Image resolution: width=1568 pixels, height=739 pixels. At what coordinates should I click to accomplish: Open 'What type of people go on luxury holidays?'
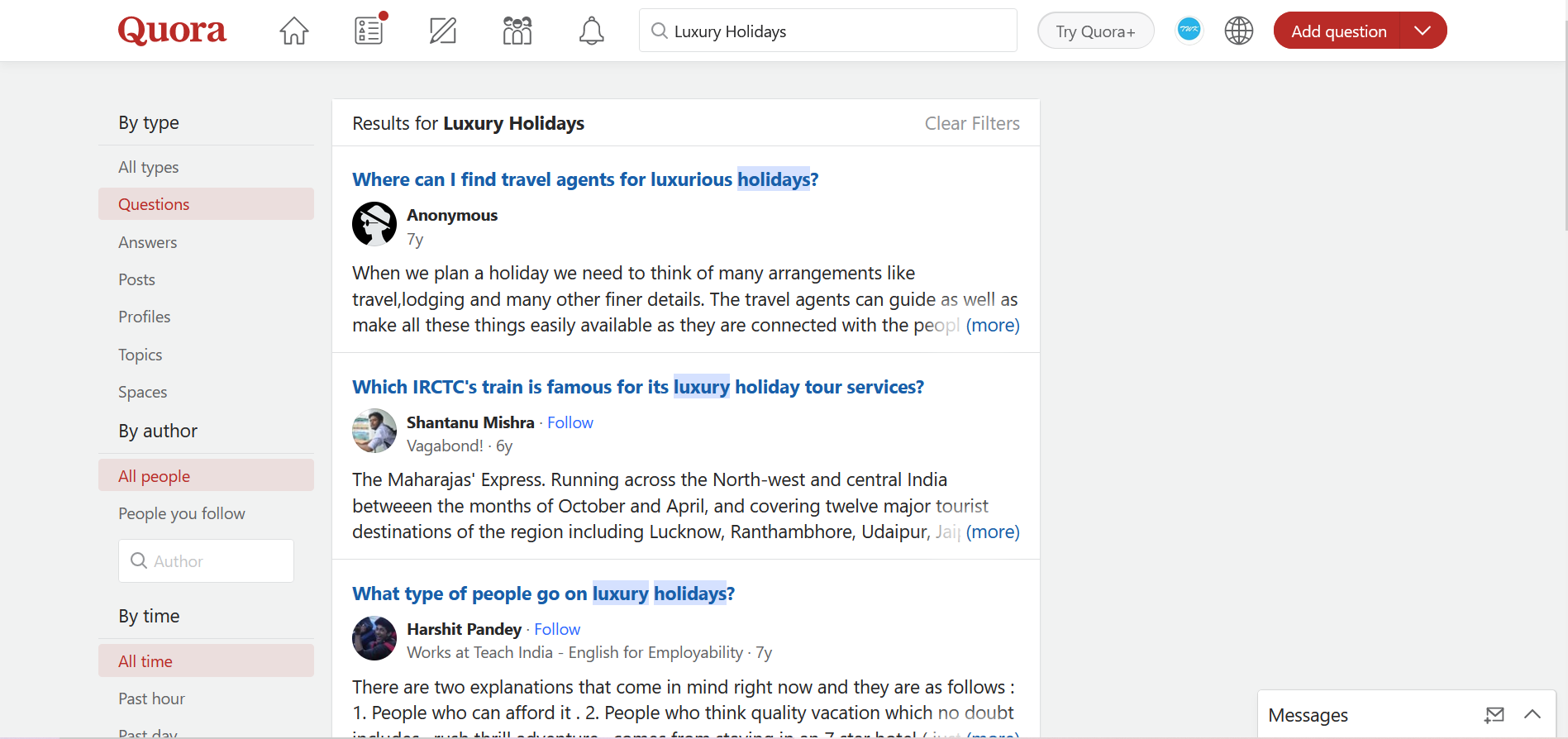click(543, 594)
